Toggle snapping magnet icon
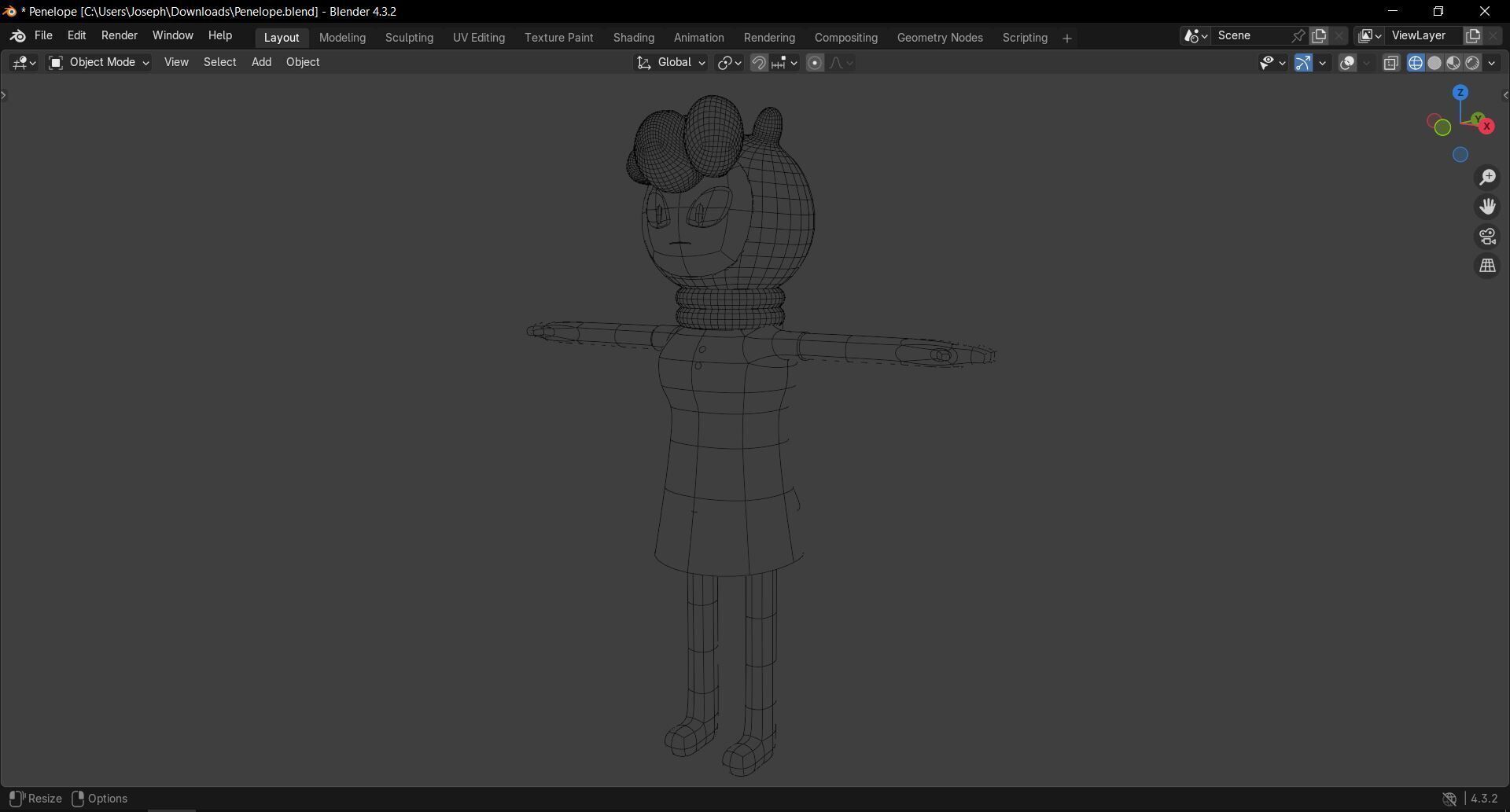 [x=759, y=63]
